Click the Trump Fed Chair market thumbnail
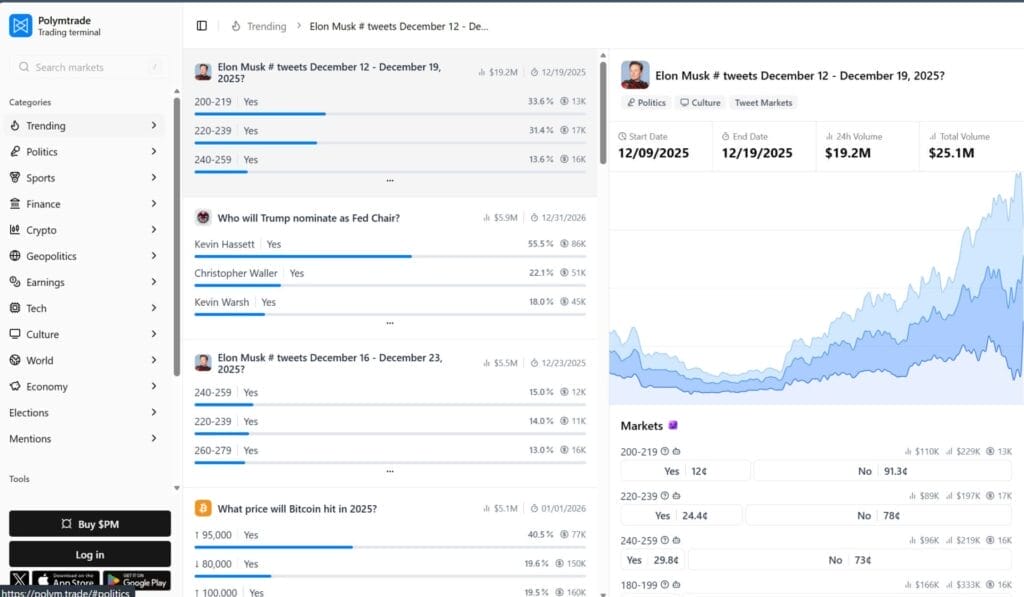The width and height of the screenshot is (1024, 597). click(x=203, y=218)
